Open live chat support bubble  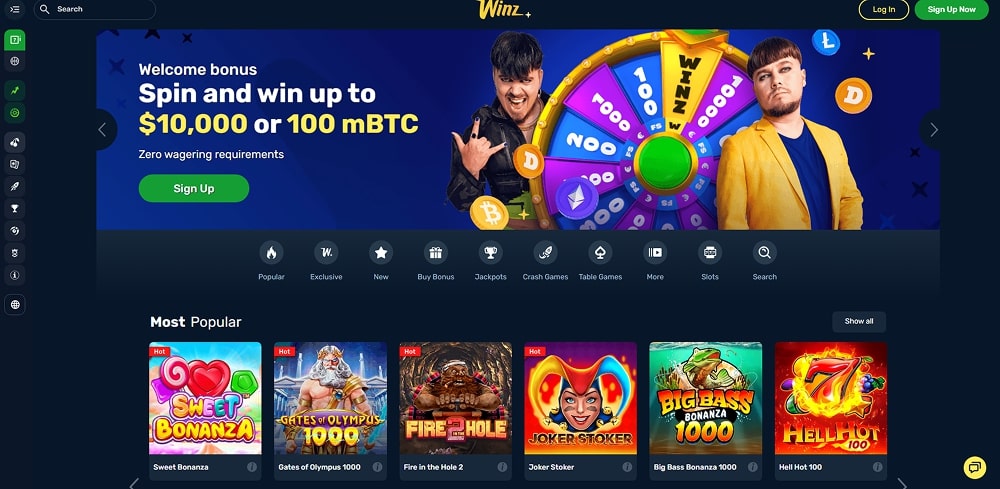974,467
